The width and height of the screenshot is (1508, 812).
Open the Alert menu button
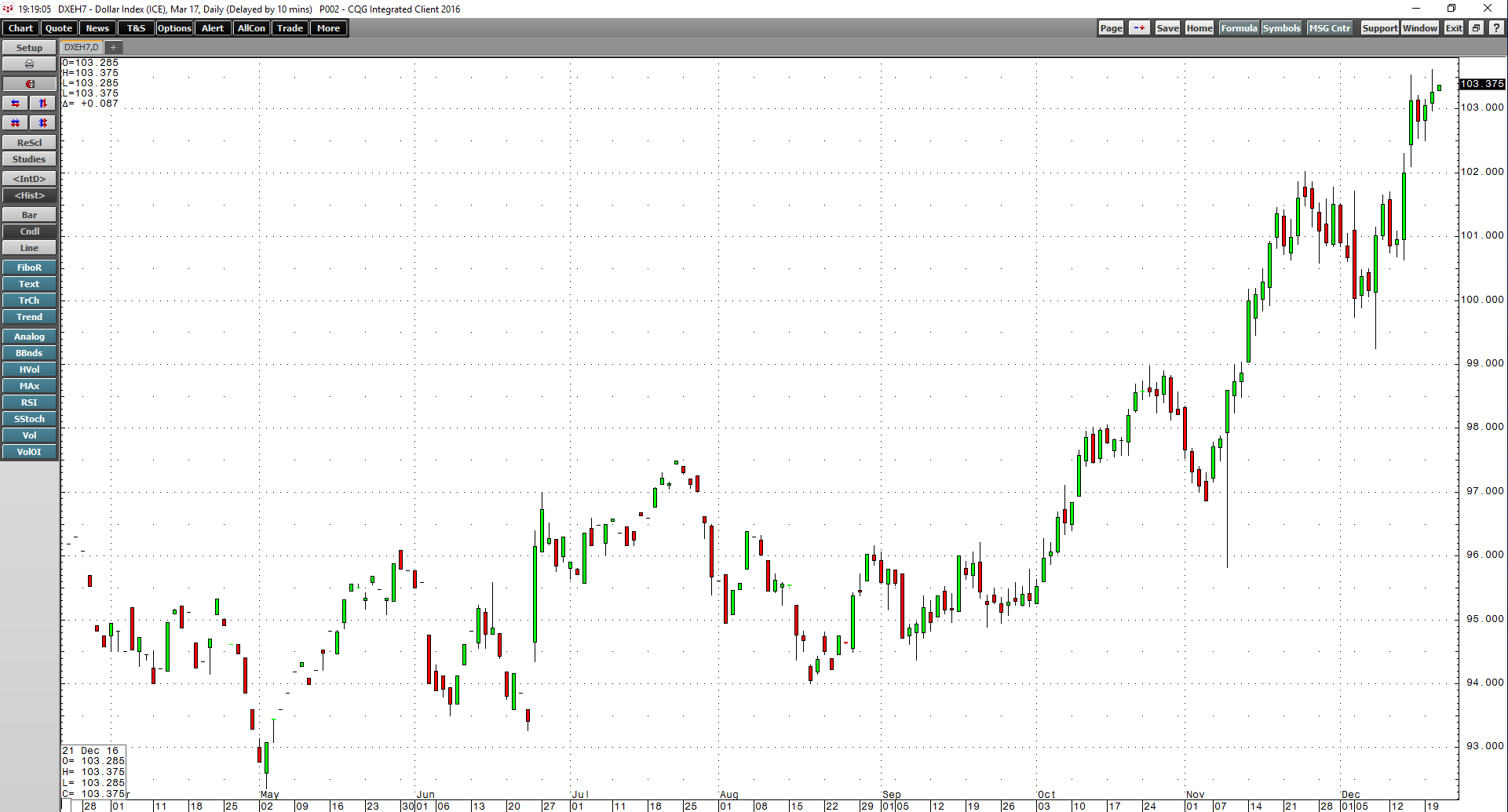[213, 28]
